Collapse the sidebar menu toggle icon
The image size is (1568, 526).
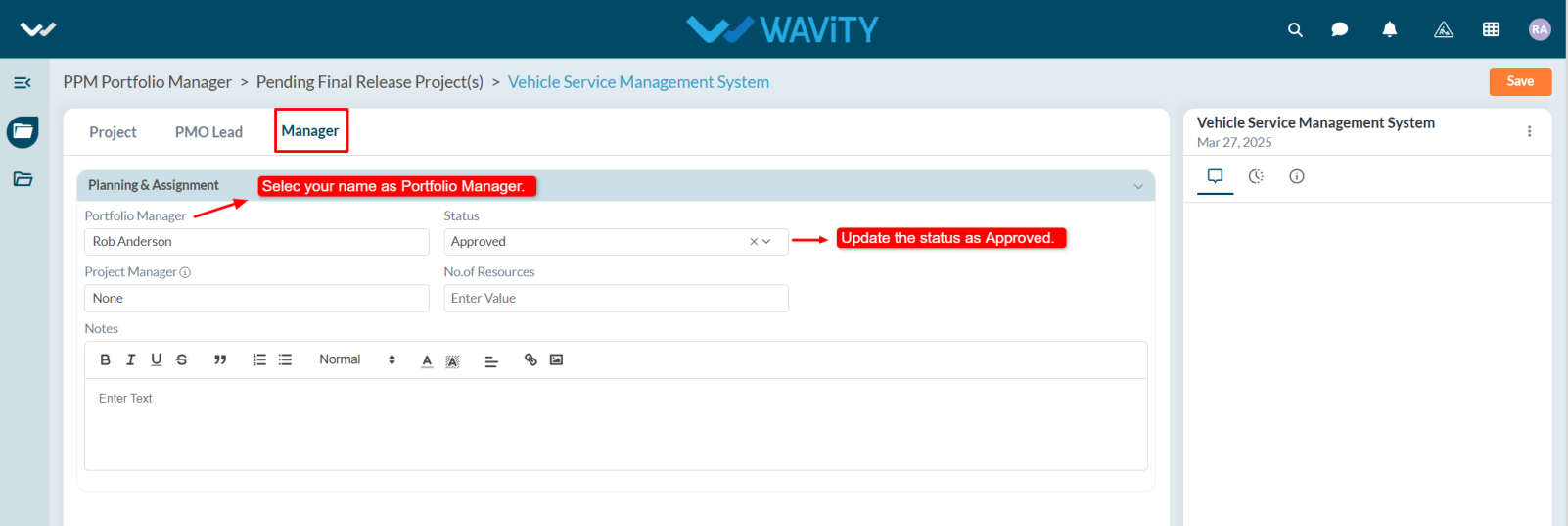[x=23, y=83]
